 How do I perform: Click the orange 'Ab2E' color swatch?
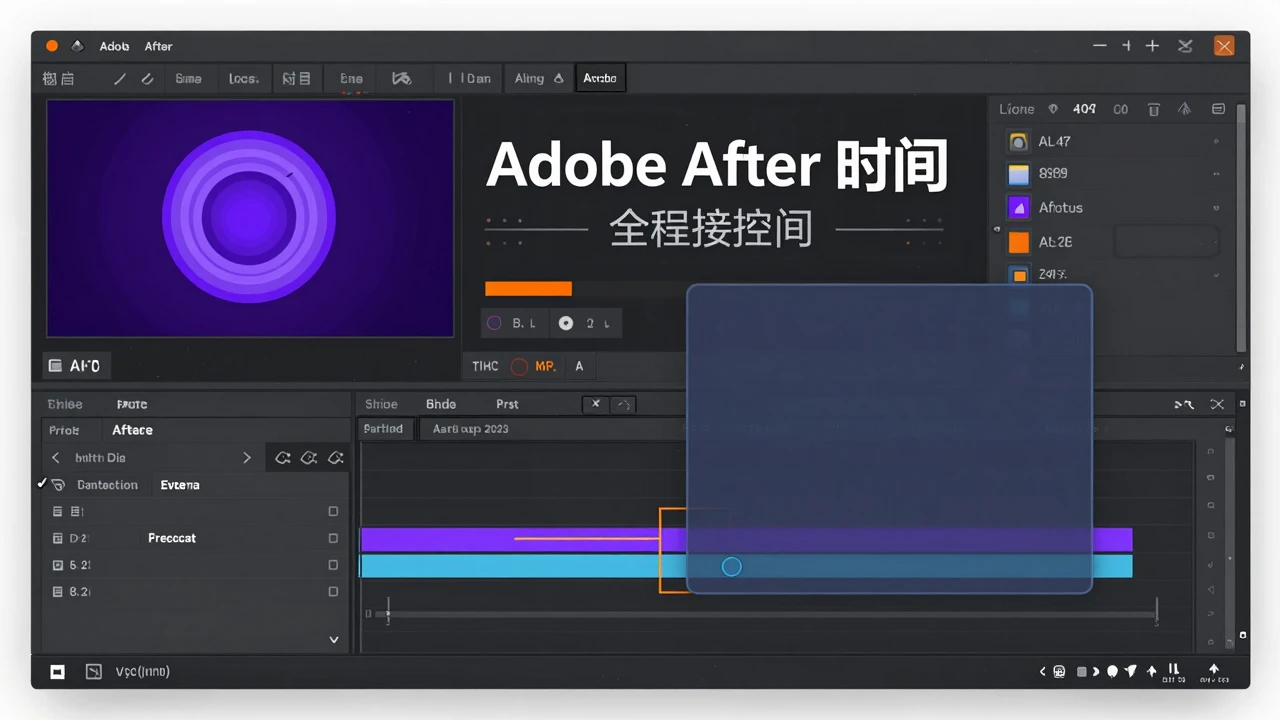(x=1018, y=242)
